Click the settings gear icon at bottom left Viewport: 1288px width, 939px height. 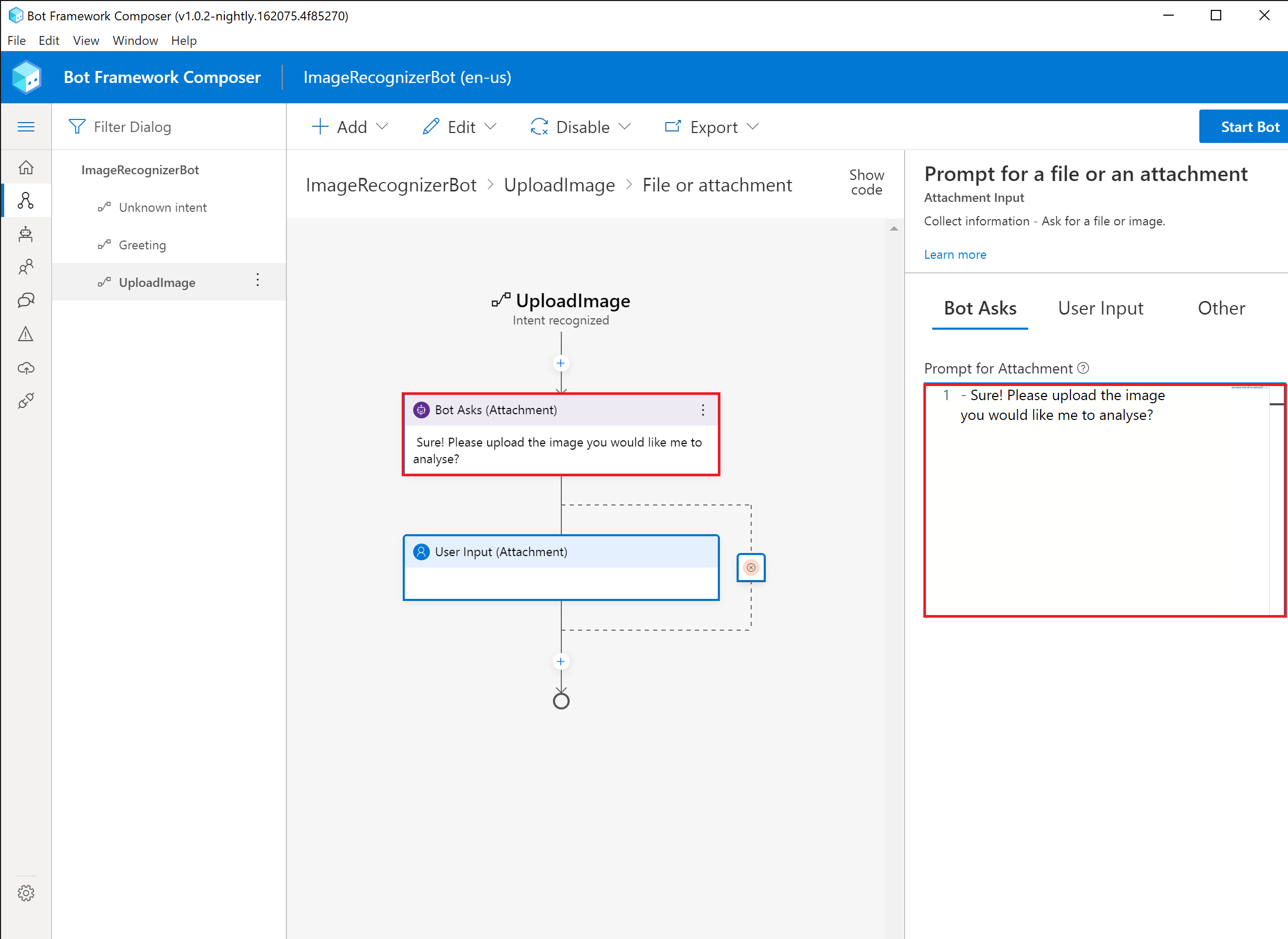[26, 894]
